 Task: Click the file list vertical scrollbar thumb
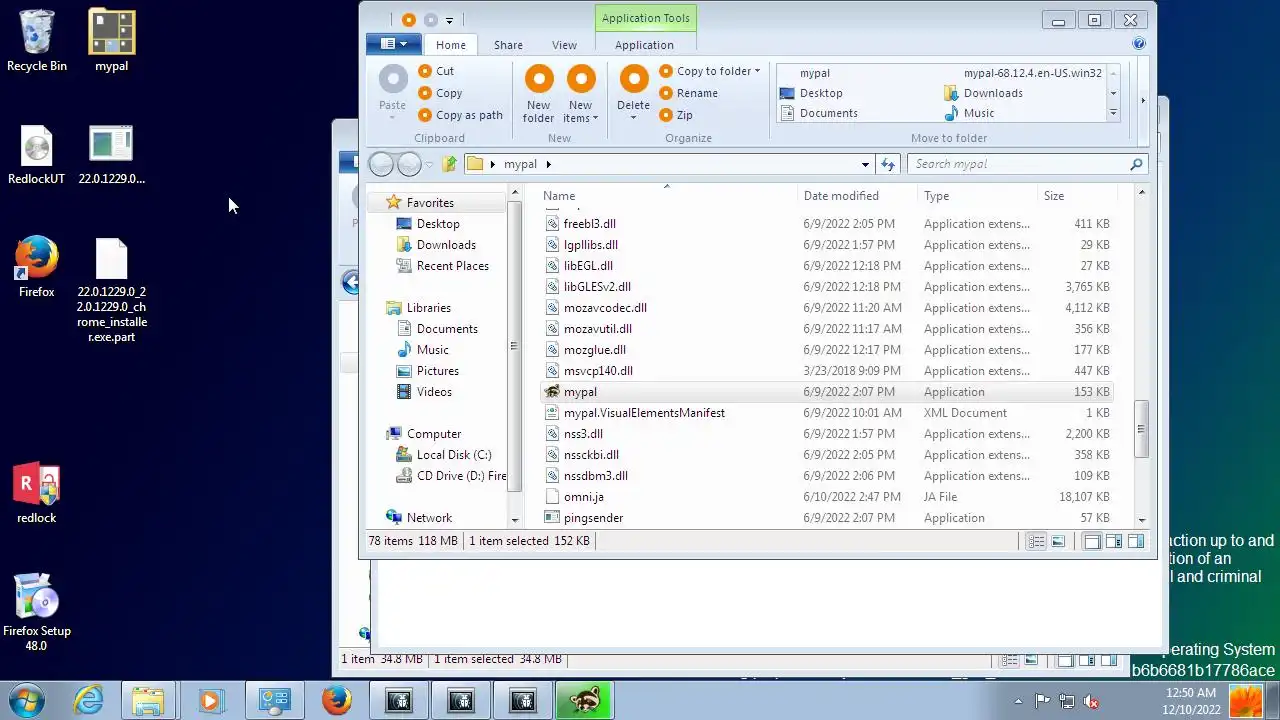coord(1141,429)
